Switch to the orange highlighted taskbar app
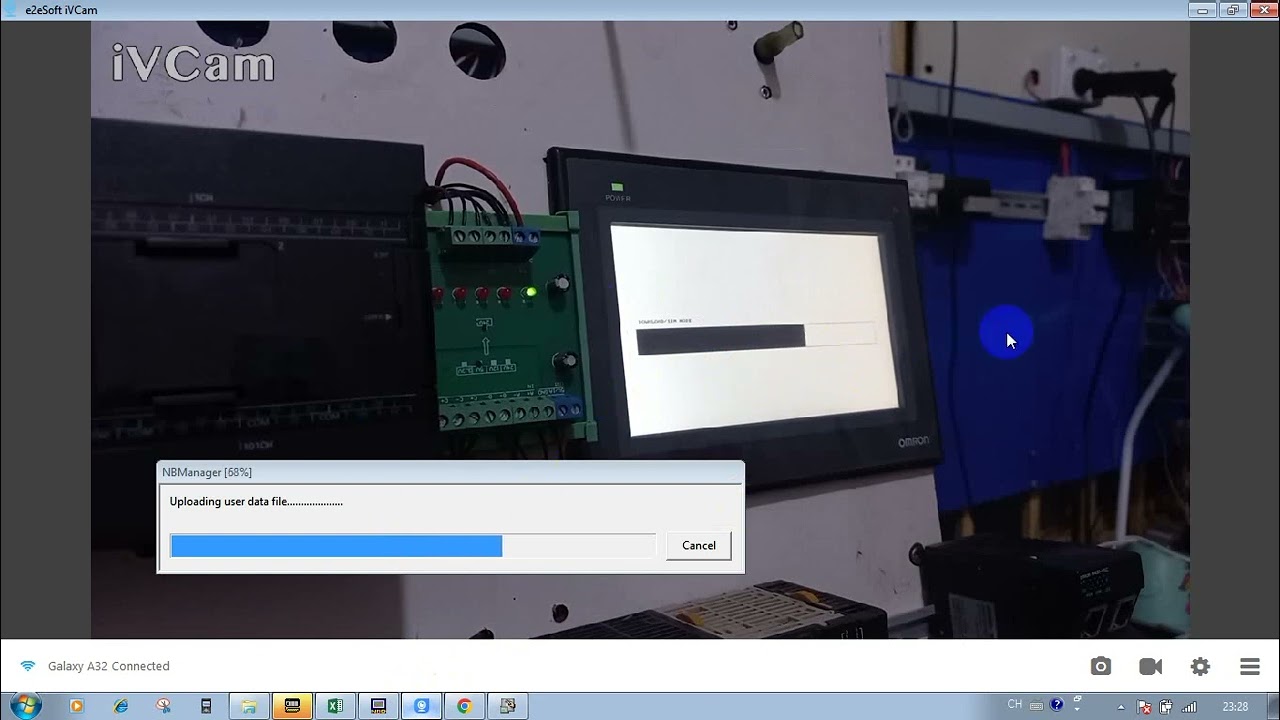The image size is (1280, 720). pos(292,706)
